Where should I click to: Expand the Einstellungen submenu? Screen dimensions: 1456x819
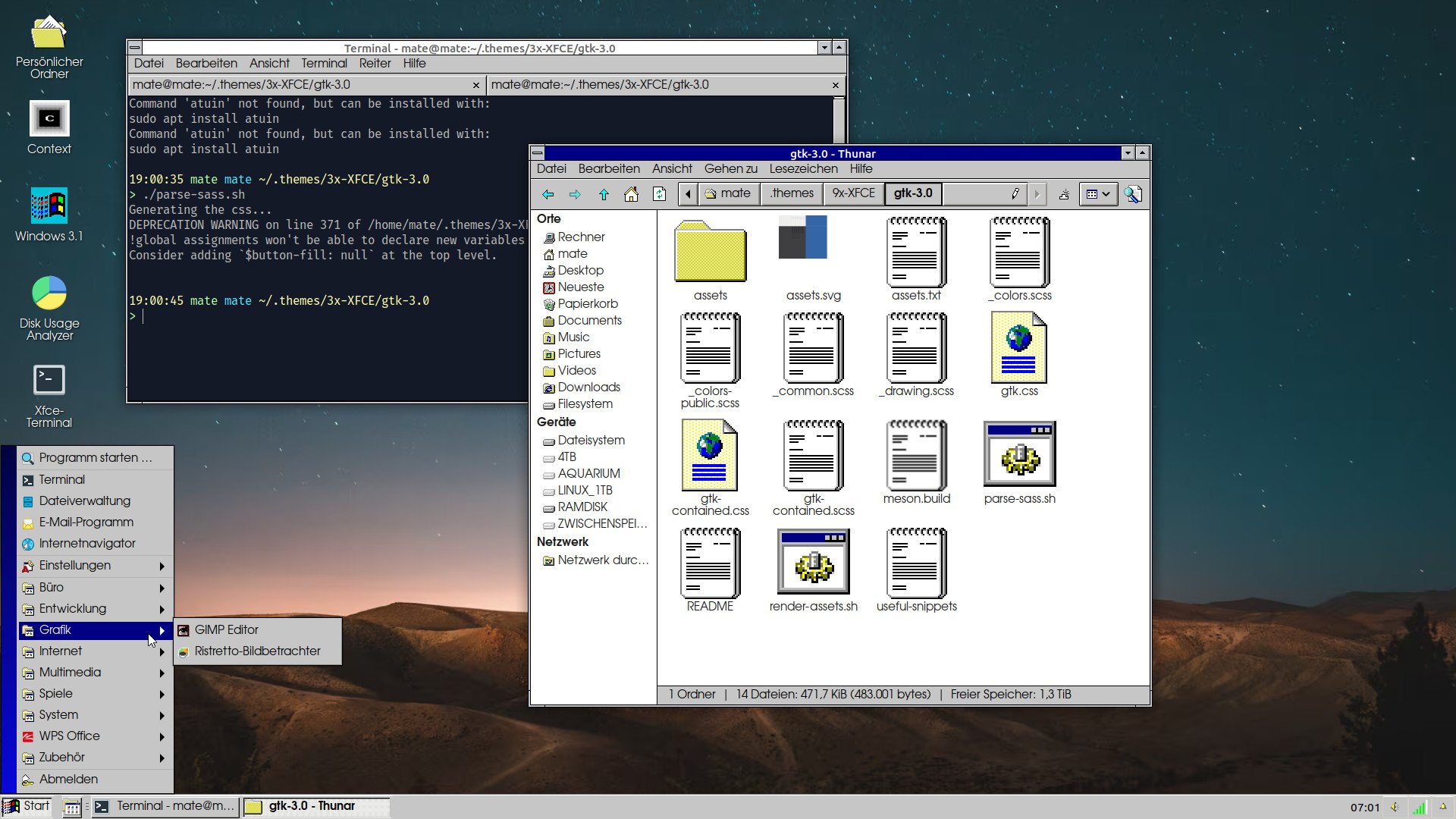[96, 566]
